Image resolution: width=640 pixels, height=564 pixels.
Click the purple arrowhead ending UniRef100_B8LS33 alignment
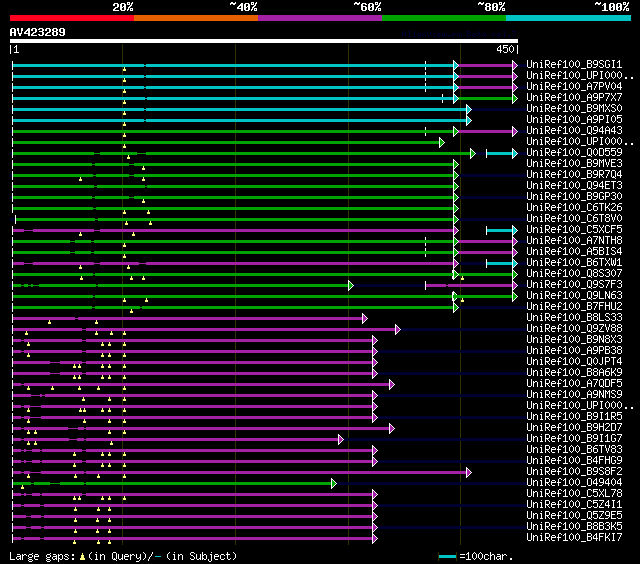[x=365, y=318]
